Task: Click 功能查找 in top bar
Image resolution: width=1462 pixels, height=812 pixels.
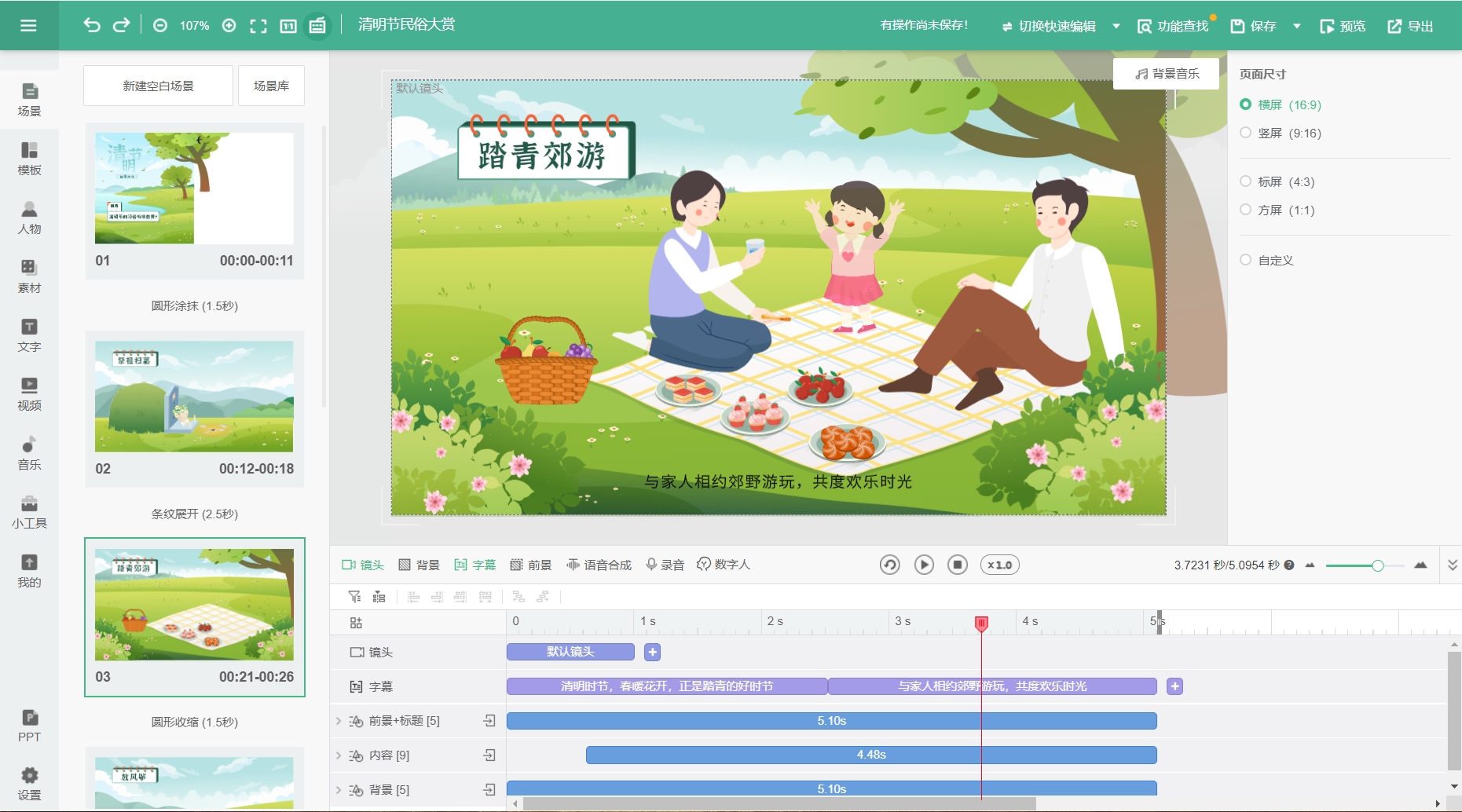Action: [x=1174, y=26]
